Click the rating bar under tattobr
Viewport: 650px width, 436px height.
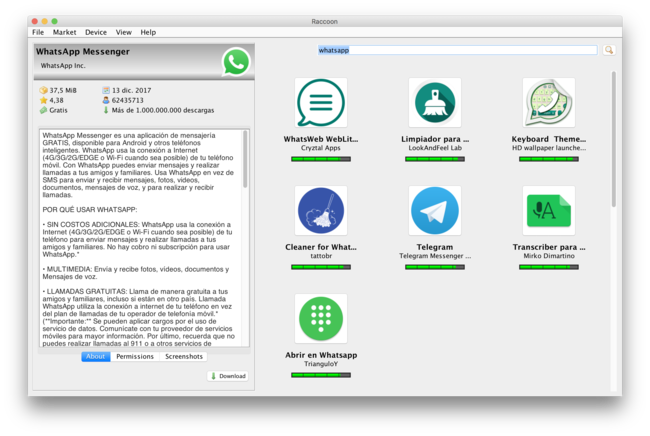(x=321, y=267)
